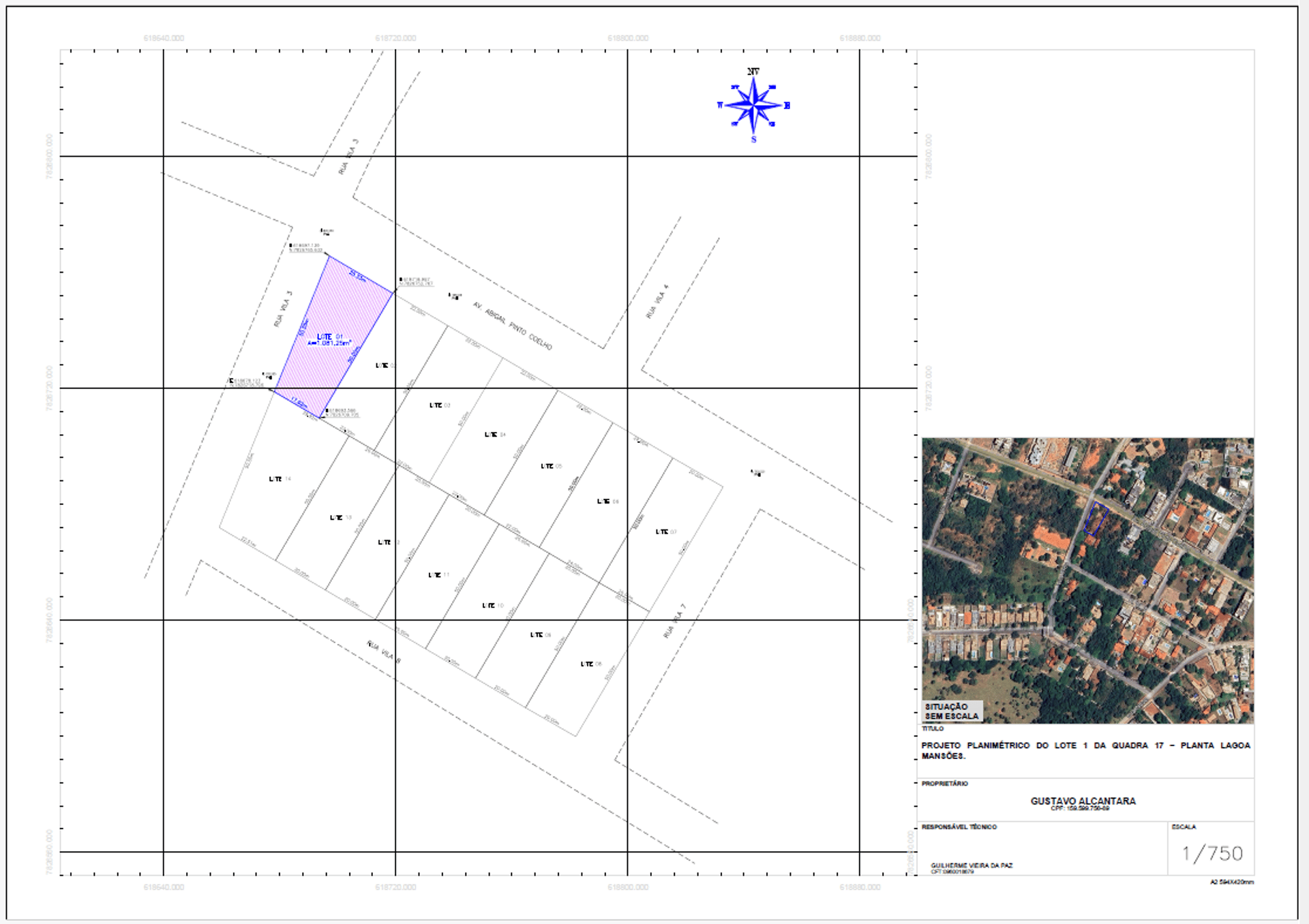Click the blue 'LOTE 01' label
The width and height of the screenshot is (1309, 924).
click(330, 337)
